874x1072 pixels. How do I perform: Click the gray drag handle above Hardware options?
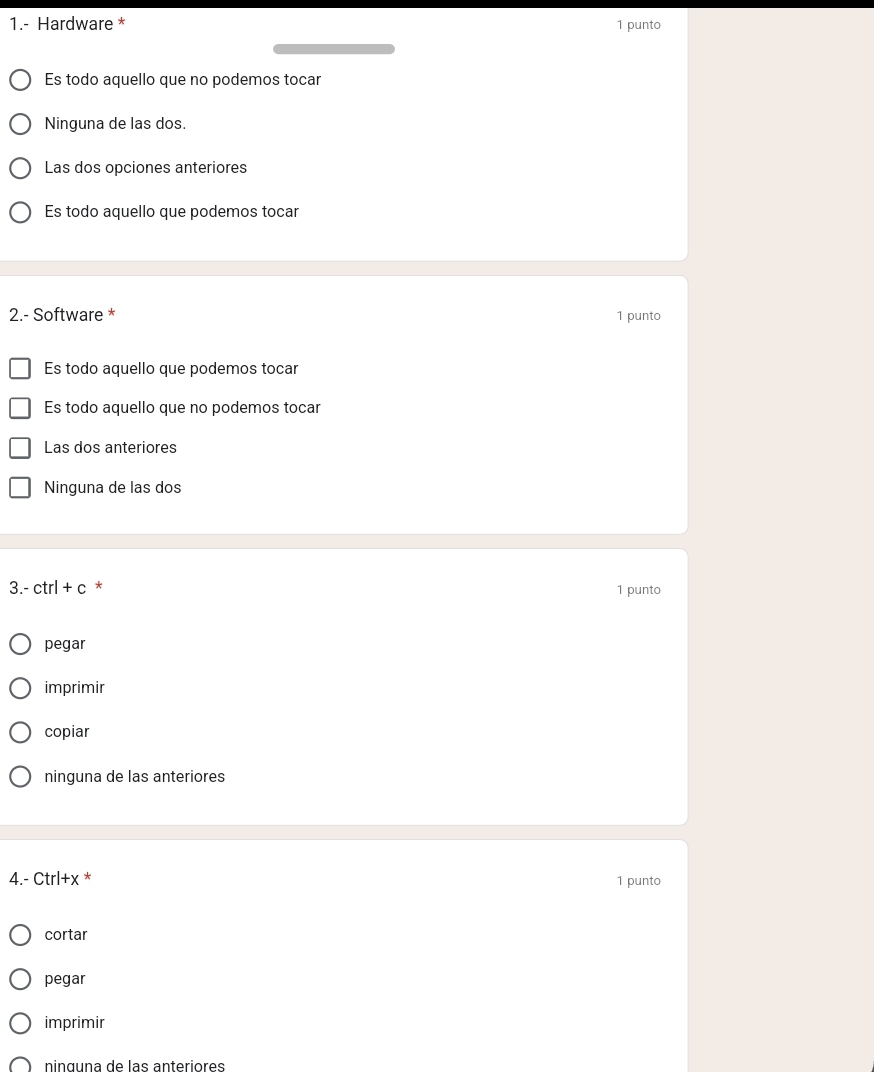pyautogui.click(x=334, y=49)
